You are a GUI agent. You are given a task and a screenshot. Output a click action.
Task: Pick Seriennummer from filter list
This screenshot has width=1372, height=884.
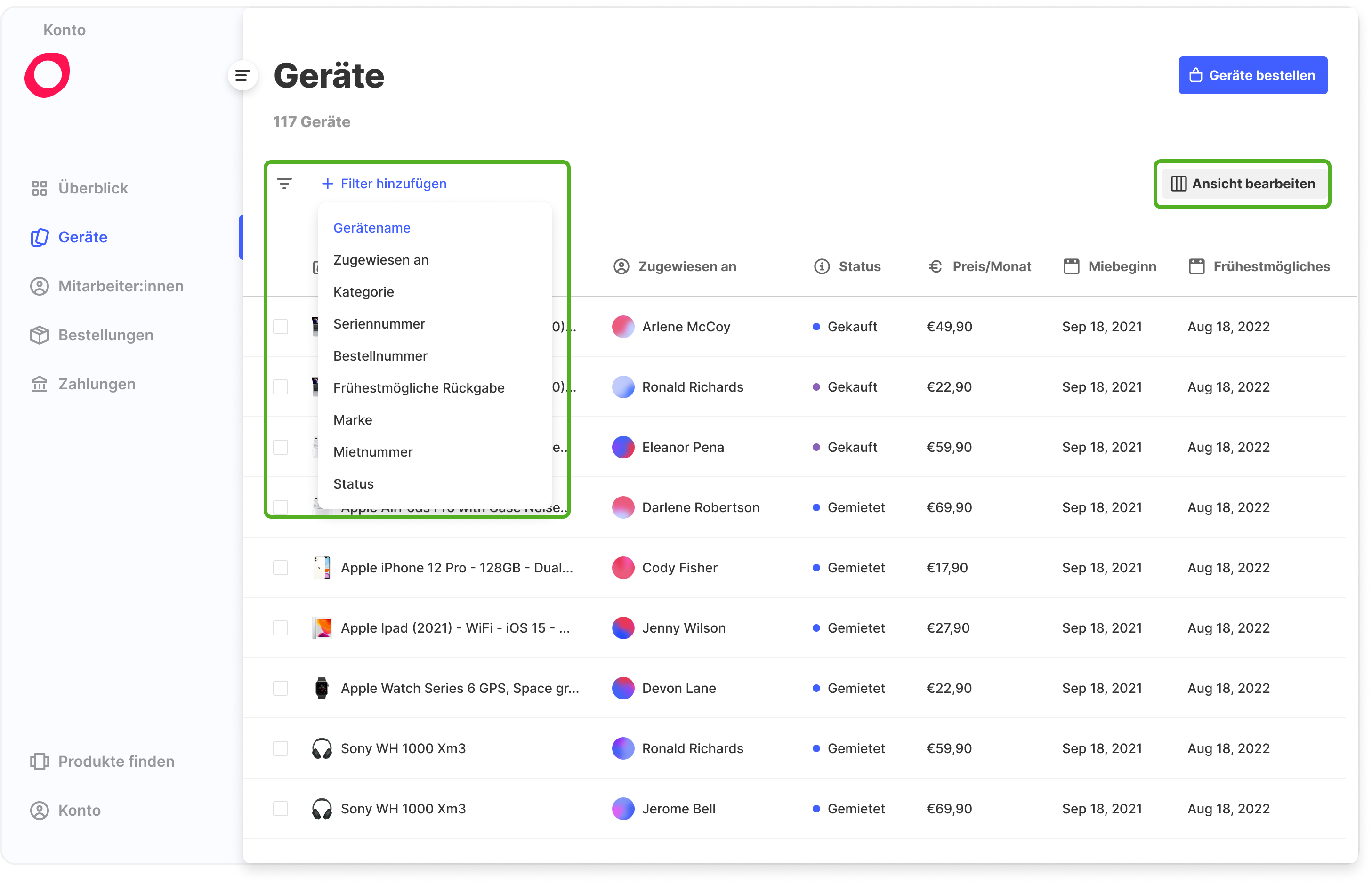coord(379,324)
